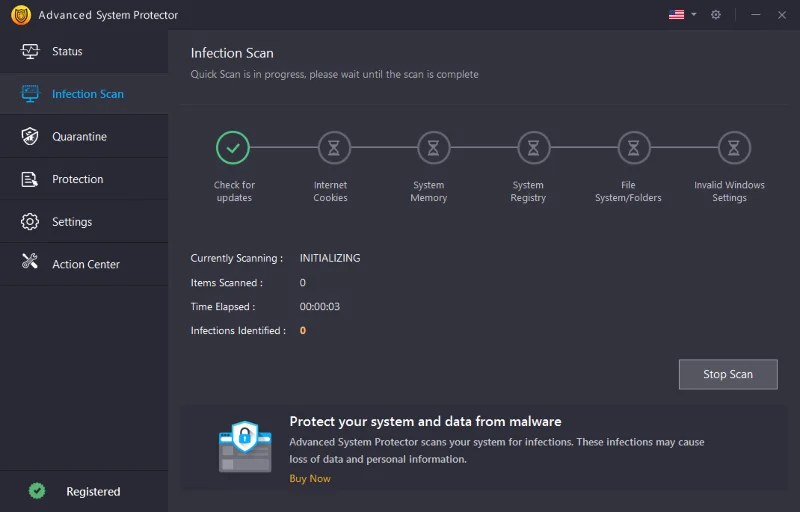Follow the Buy Now link
The height and width of the screenshot is (512, 800).
pos(310,479)
